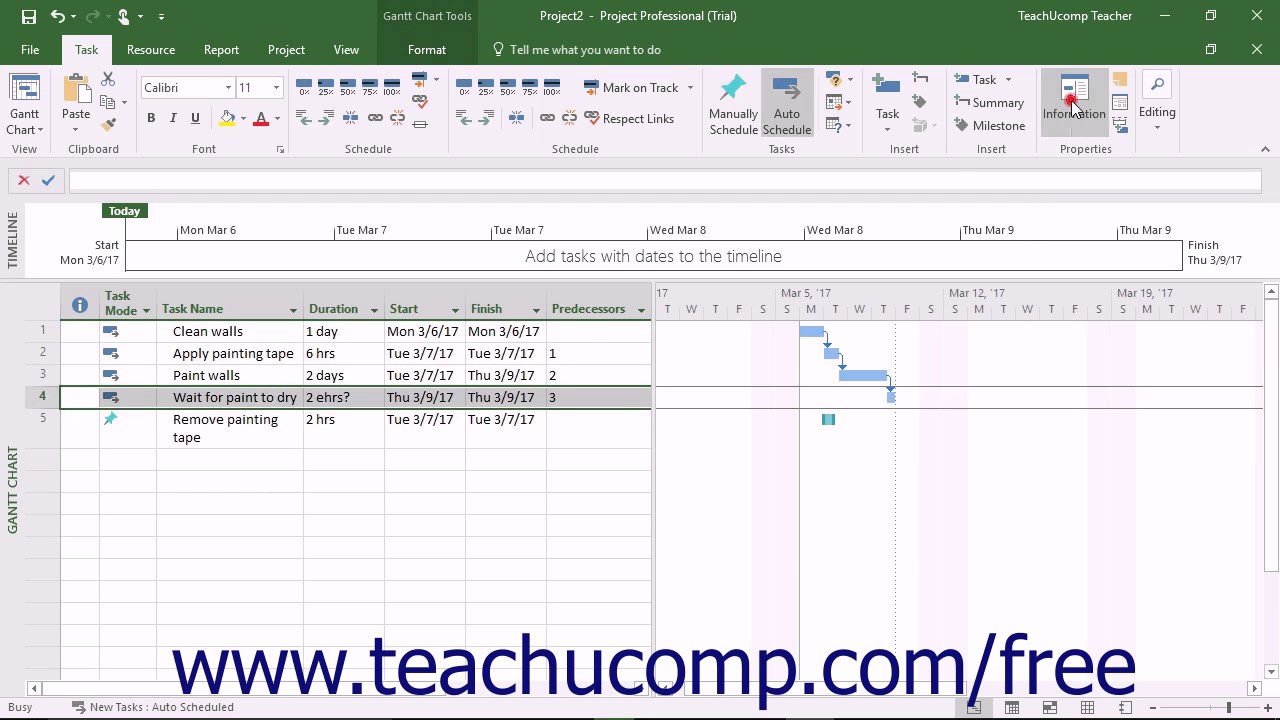This screenshot has width=1280, height=720.
Task: Select the Format Painter brush
Action: point(108,125)
